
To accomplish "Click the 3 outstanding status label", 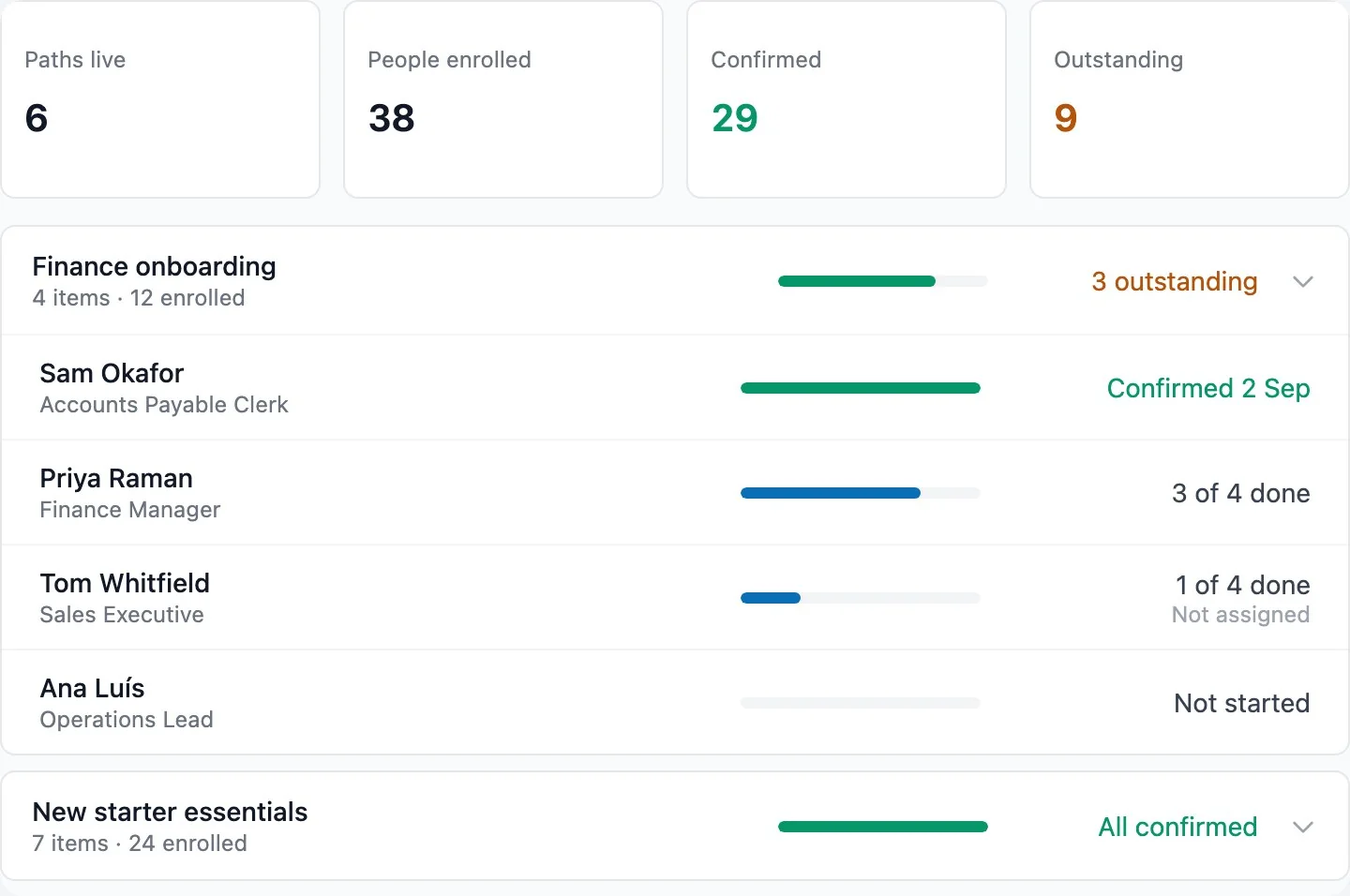I will (x=1174, y=281).
